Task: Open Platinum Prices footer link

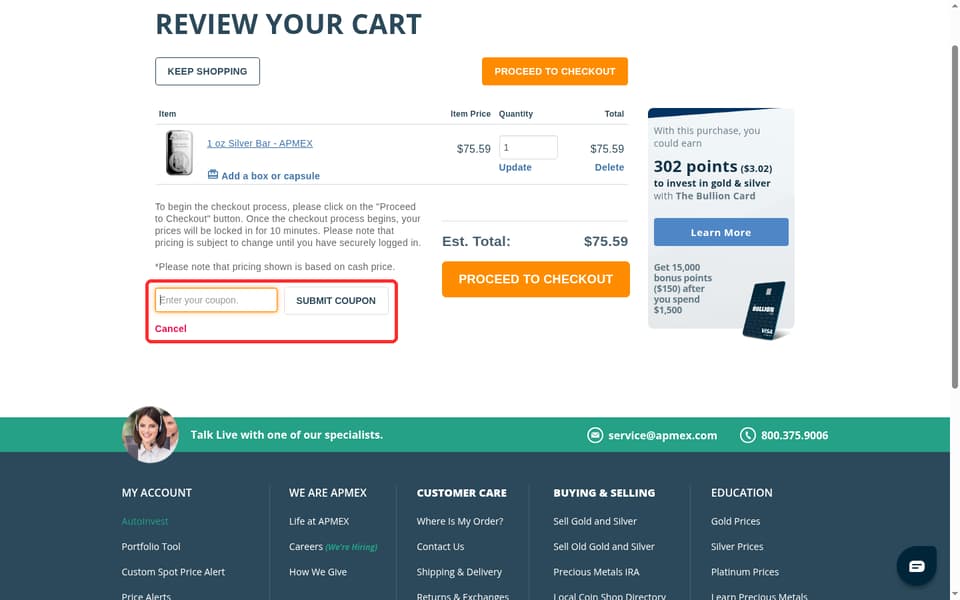Action: pos(744,572)
